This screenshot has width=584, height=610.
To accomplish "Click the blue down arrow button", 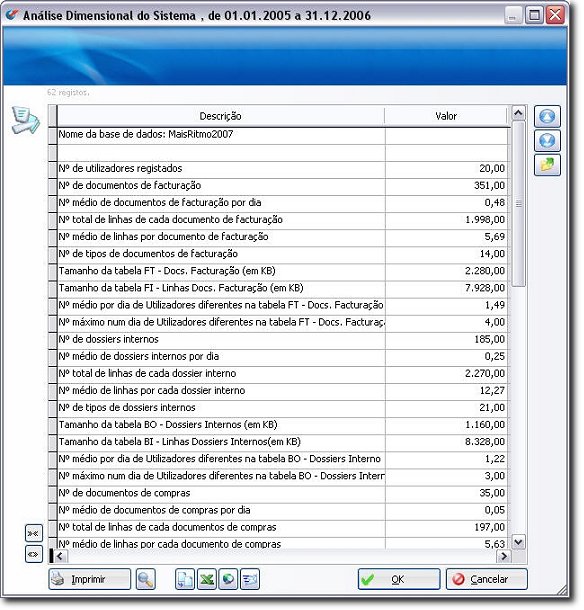I will (x=547, y=141).
